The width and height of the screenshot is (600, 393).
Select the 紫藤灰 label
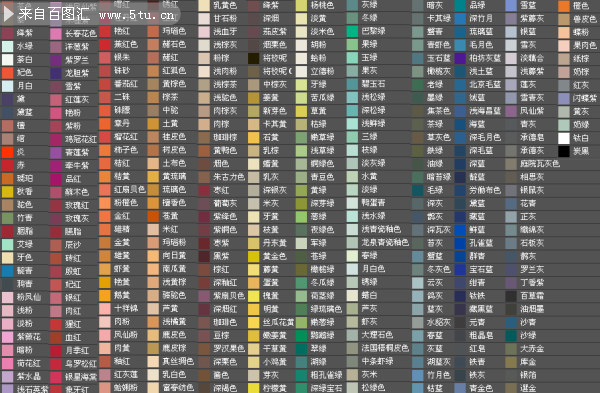click(532, 19)
